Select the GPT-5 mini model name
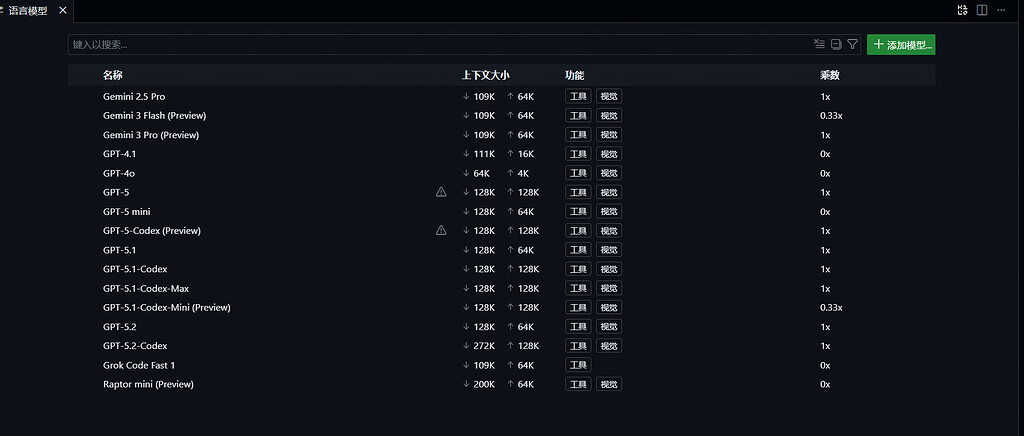Screen dimensions: 1024x436 [127, 211]
